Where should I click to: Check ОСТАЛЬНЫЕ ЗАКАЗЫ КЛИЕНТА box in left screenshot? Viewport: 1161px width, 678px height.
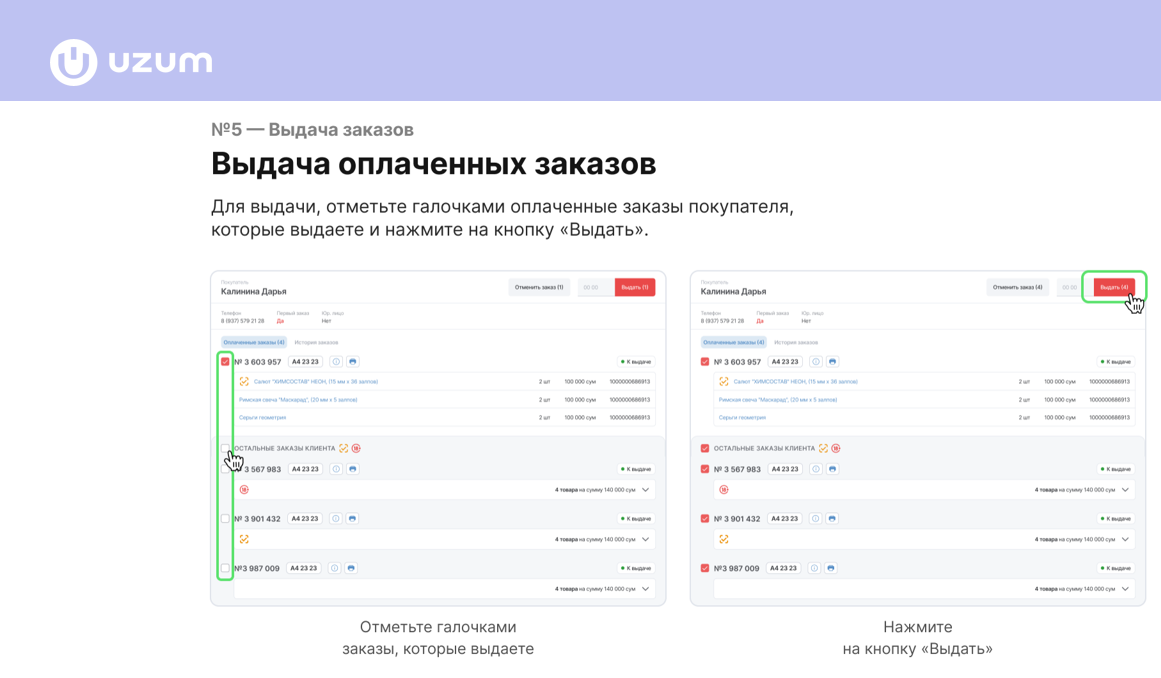tap(225, 449)
